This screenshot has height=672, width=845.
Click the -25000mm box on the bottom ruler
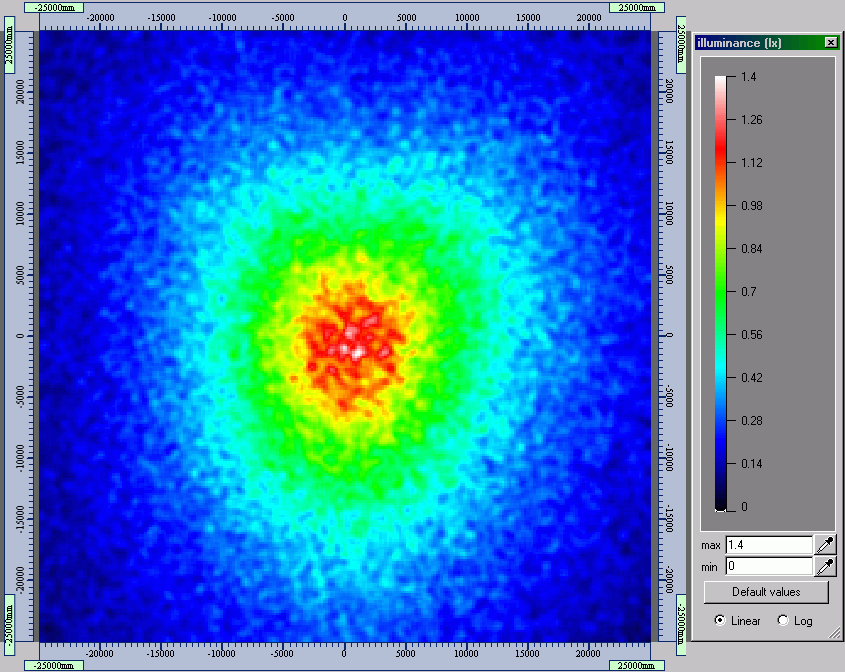[x=54, y=666]
